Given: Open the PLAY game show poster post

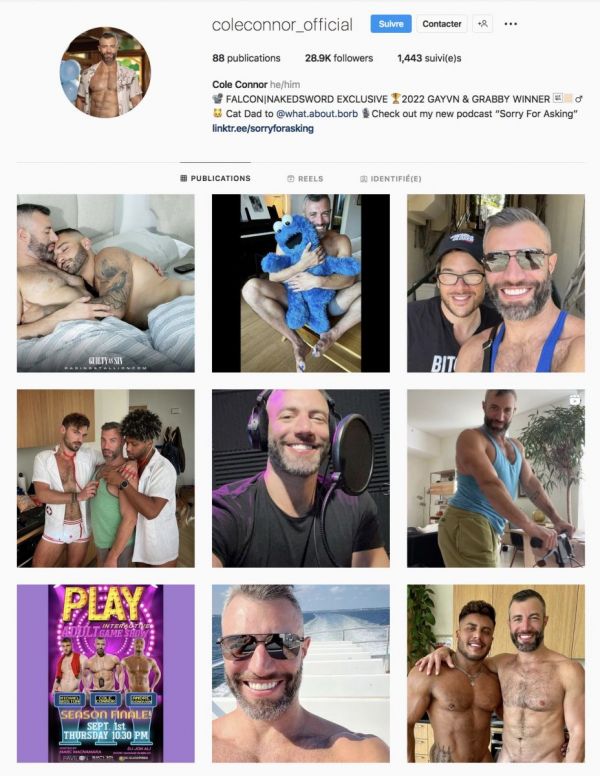Looking at the screenshot, I should [105, 673].
